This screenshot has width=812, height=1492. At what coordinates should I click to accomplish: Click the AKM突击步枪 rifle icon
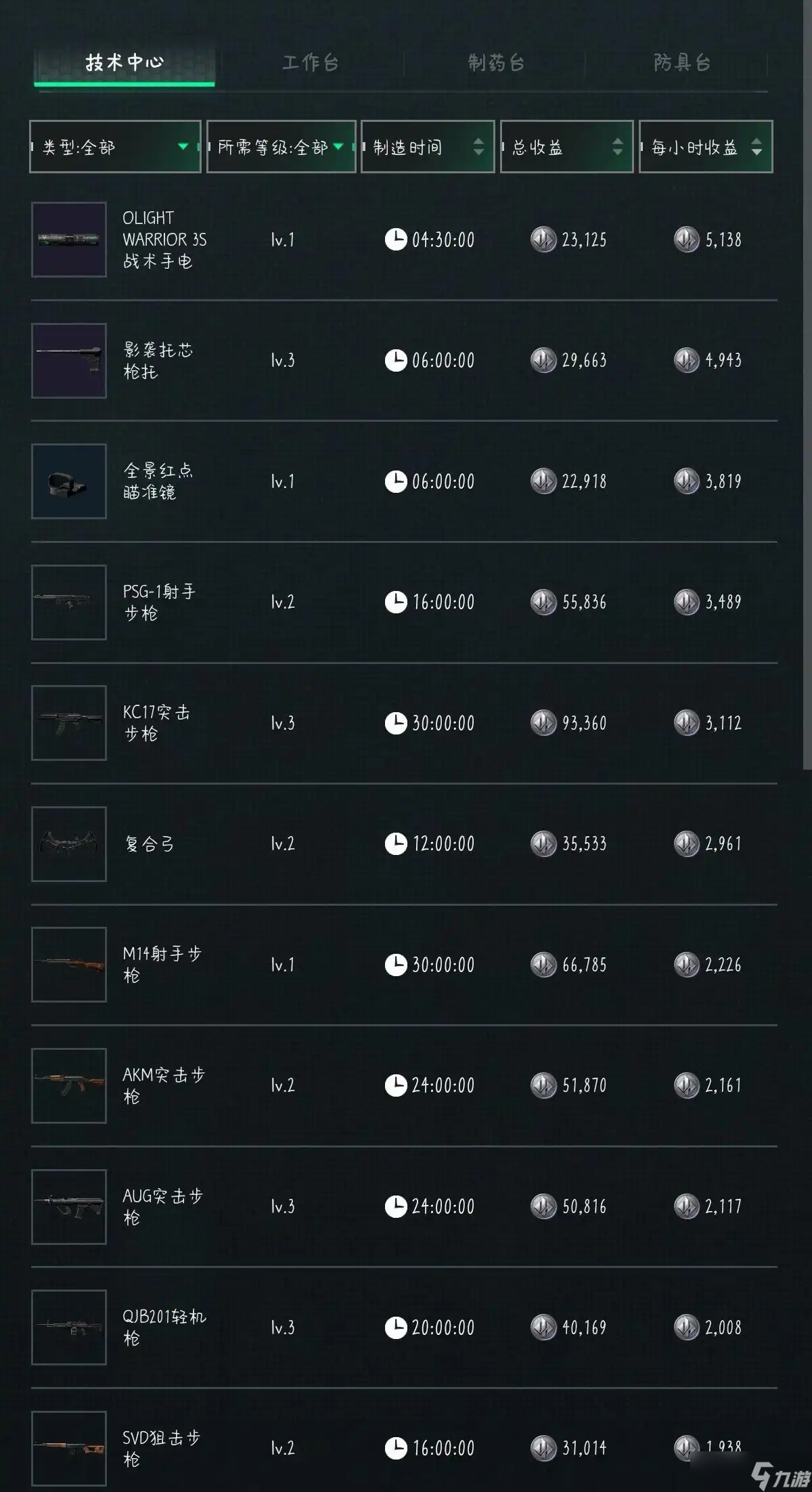69,1085
